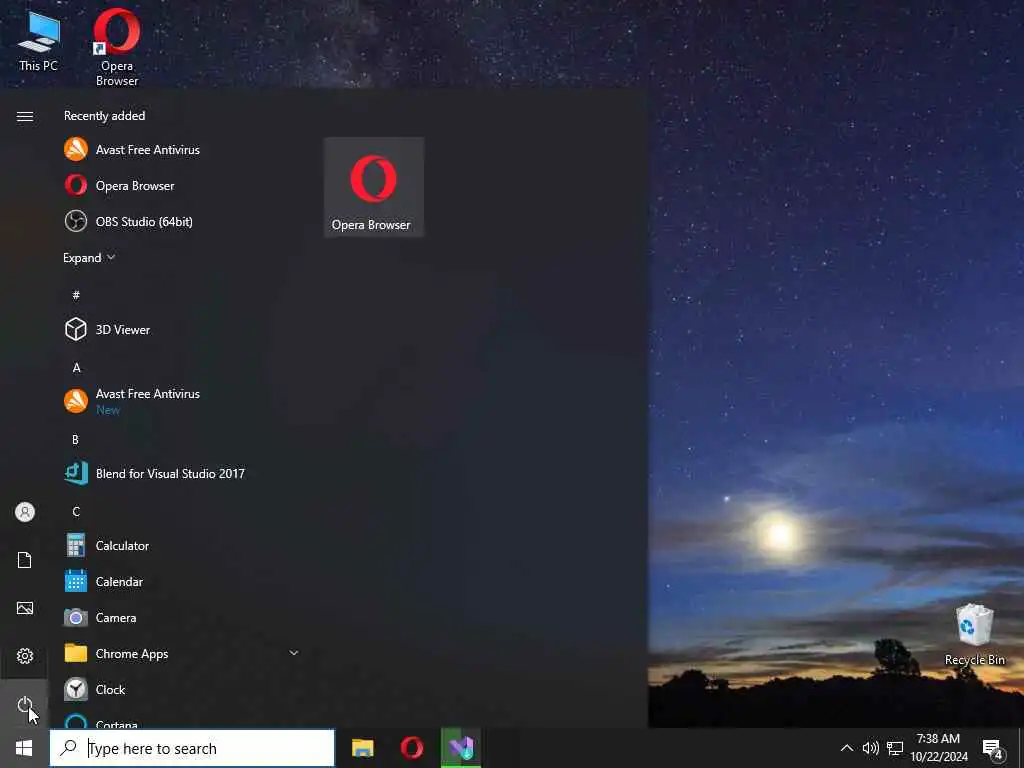Jump to the # letter group header
This screenshot has width=1024, height=768.
coord(76,295)
